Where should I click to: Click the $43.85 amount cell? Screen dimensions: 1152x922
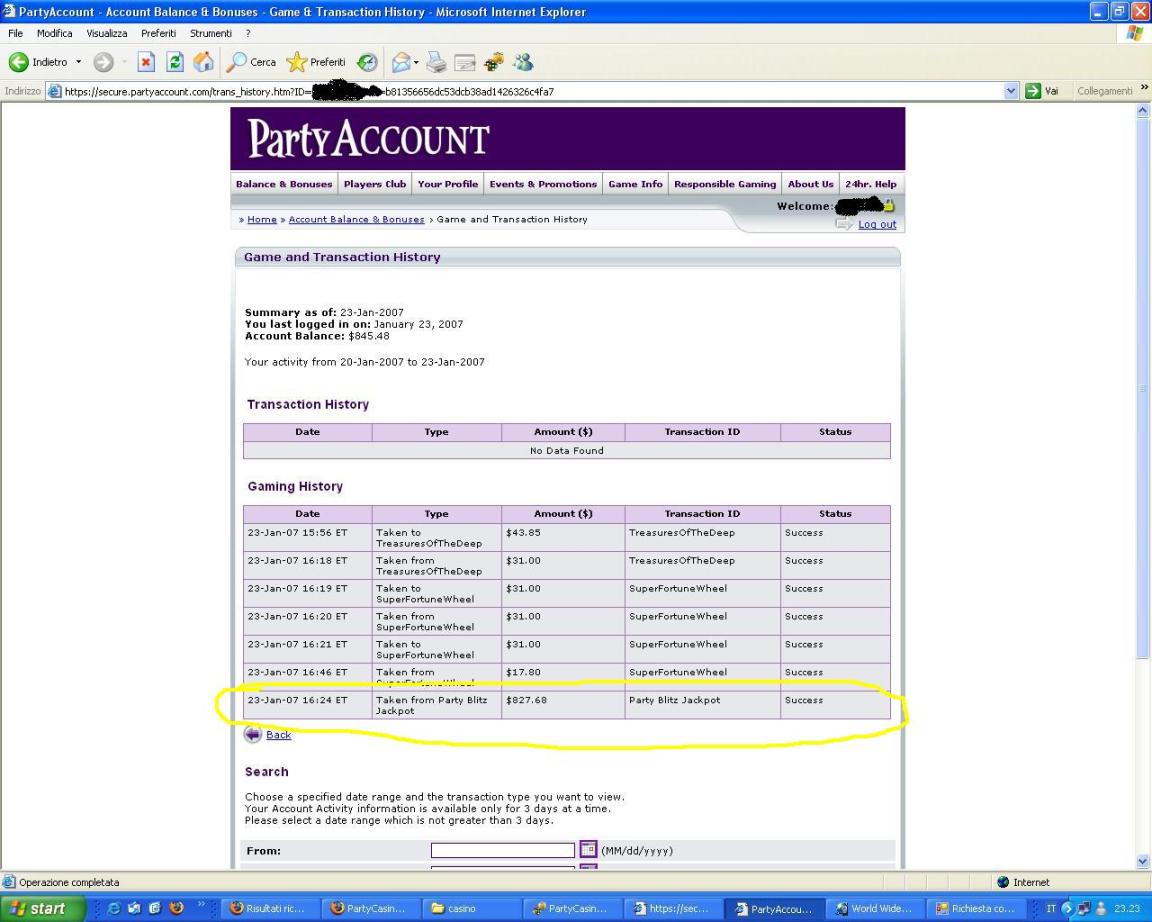[x=563, y=537]
